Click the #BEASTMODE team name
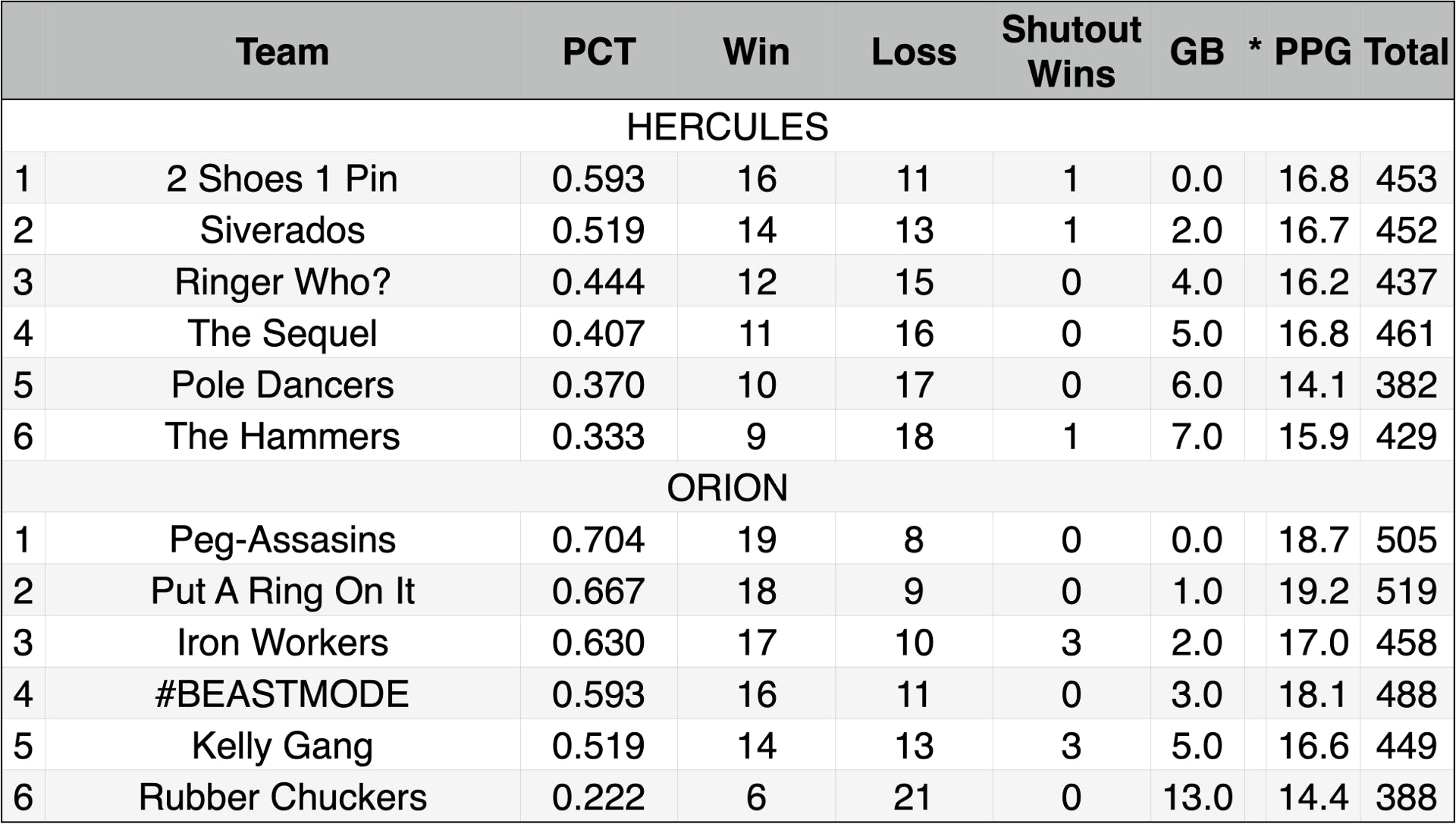 click(x=282, y=694)
